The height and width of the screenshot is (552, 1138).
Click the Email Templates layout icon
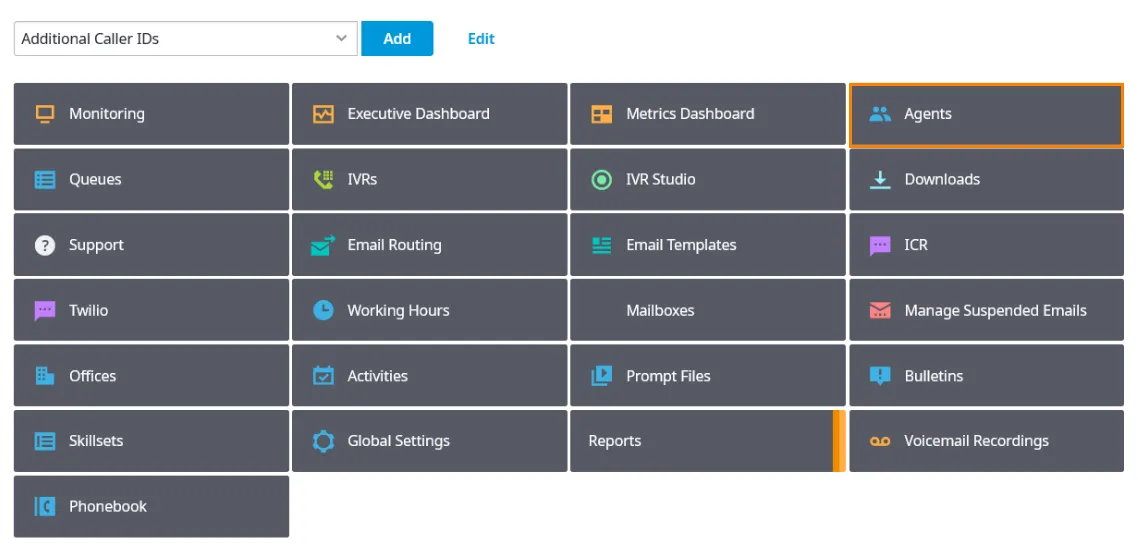click(602, 245)
